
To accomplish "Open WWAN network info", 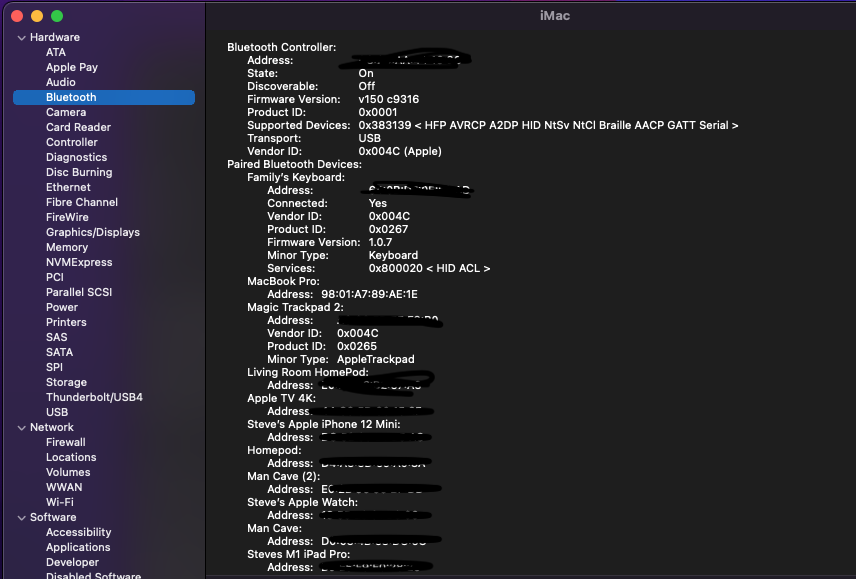I will [x=64, y=487].
